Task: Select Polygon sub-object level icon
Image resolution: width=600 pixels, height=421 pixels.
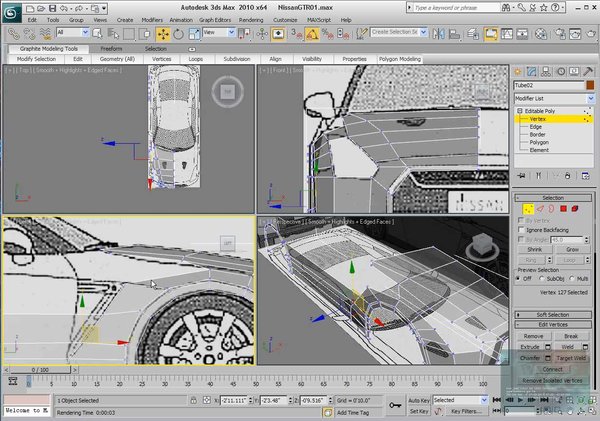Action: [x=563, y=209]
